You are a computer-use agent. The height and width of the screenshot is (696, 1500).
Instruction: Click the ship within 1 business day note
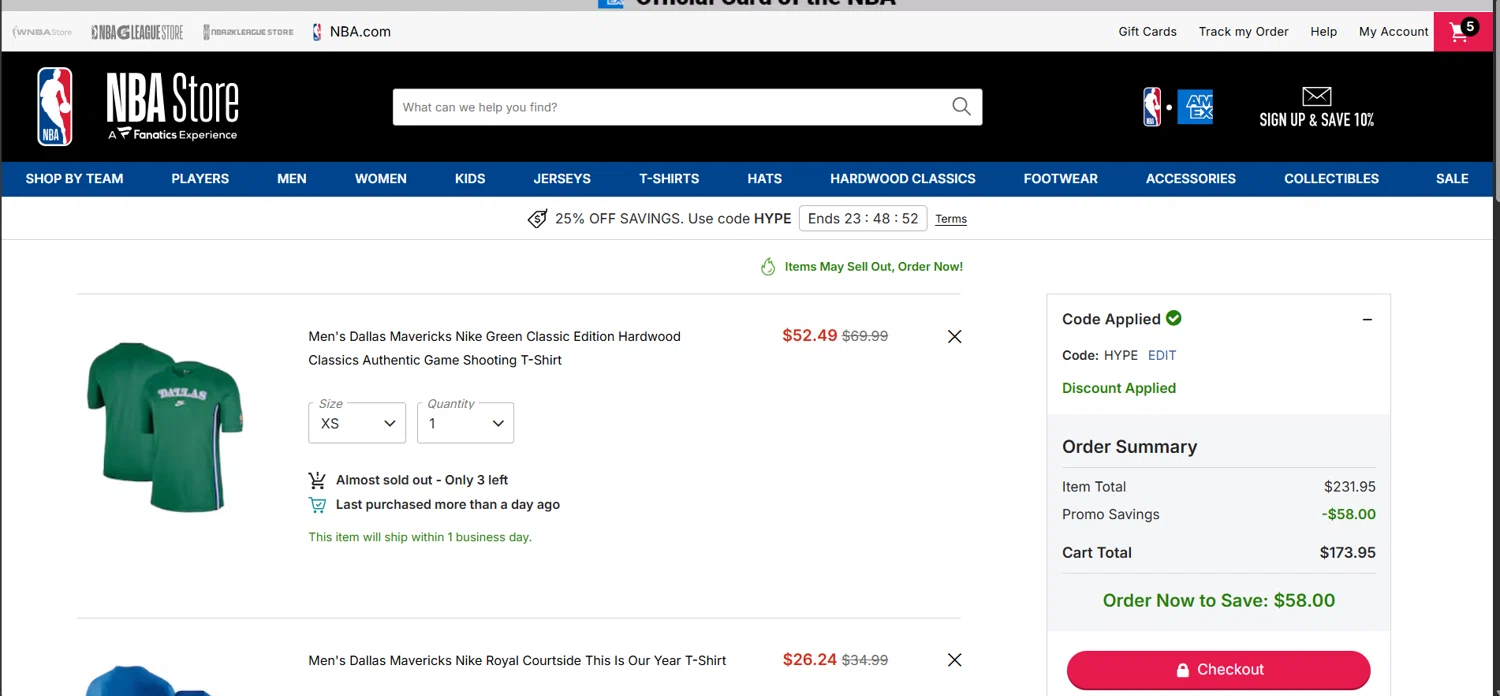[420, 537]
